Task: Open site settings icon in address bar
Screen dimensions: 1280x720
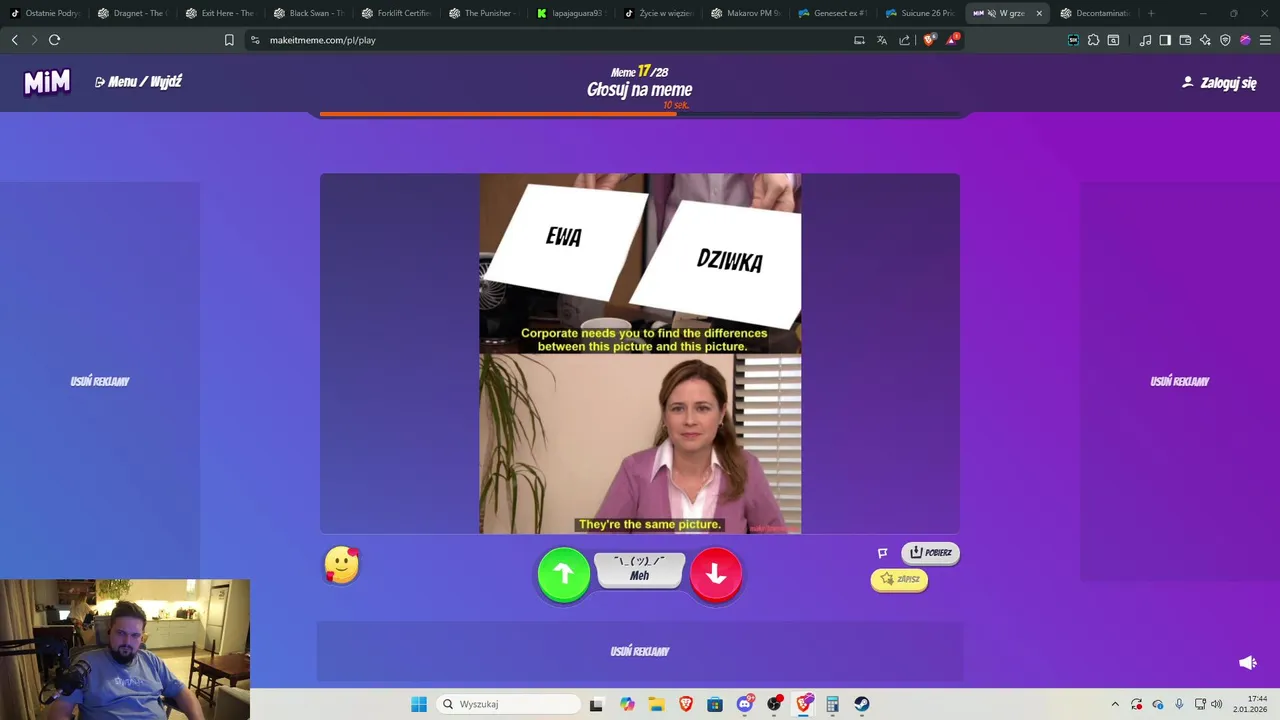Action: coord(255,40)
